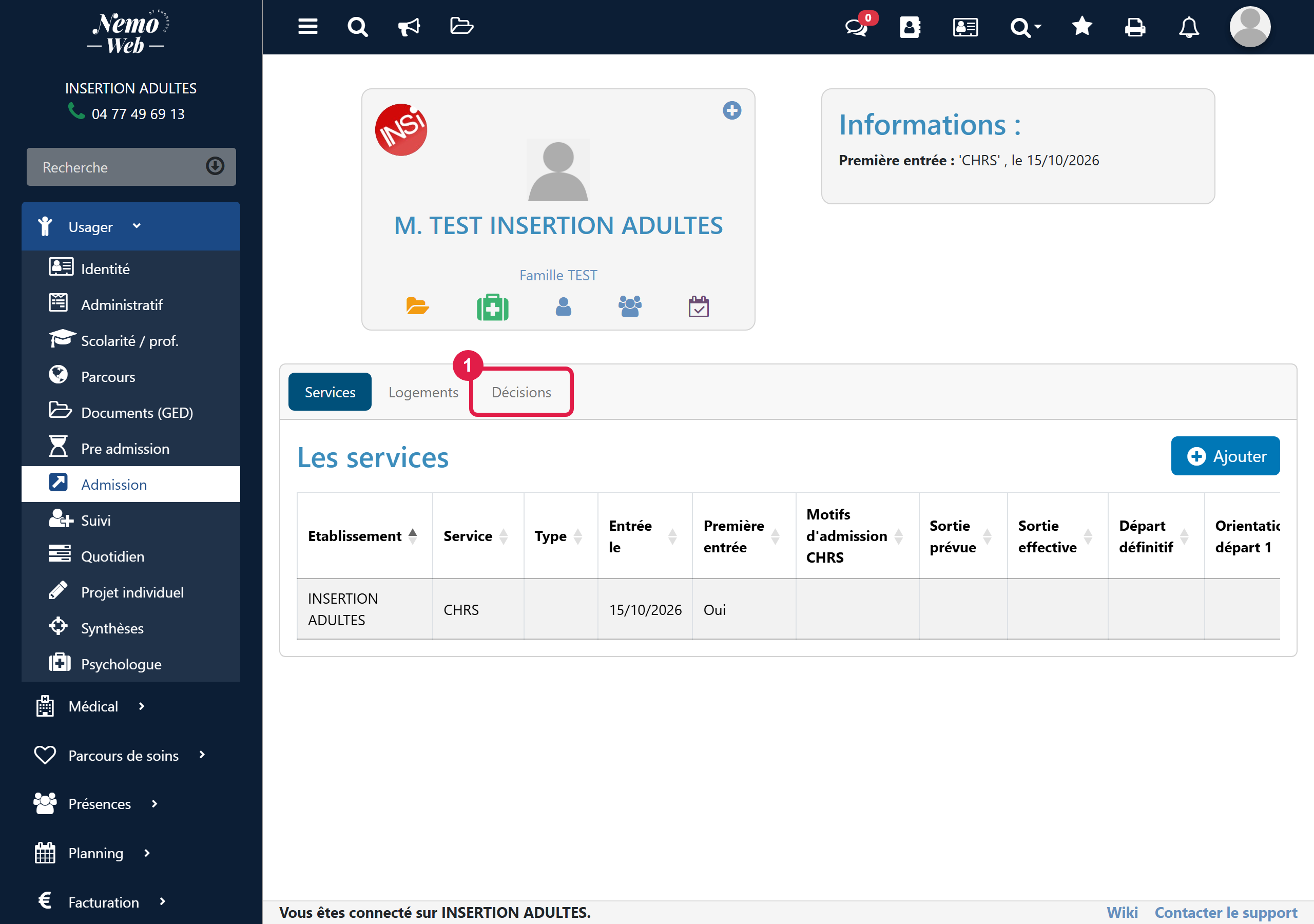Click Contacter le support link
This screenshot has height=924, width=1314.
click(1226, 912)
